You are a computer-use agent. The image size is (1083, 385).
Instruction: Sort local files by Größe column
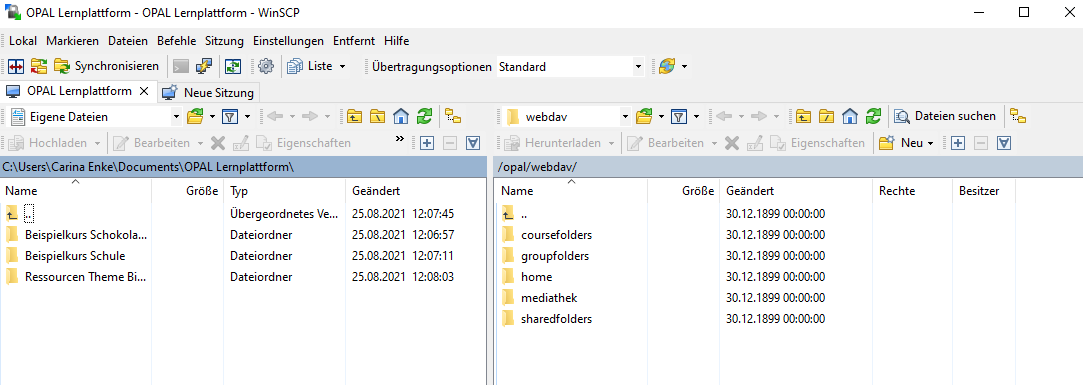pyautogui.click(x=188, y=191)
